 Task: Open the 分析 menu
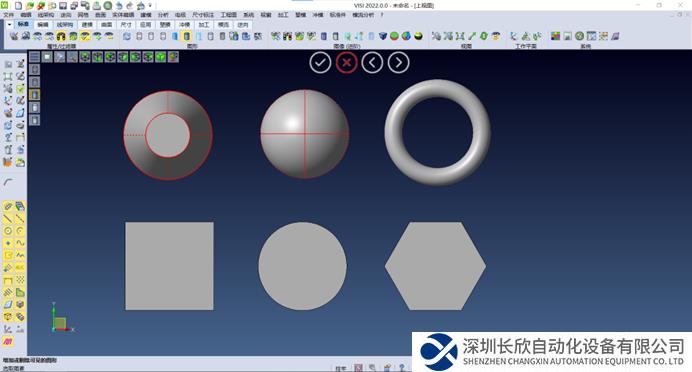click(x=163, y=15)
